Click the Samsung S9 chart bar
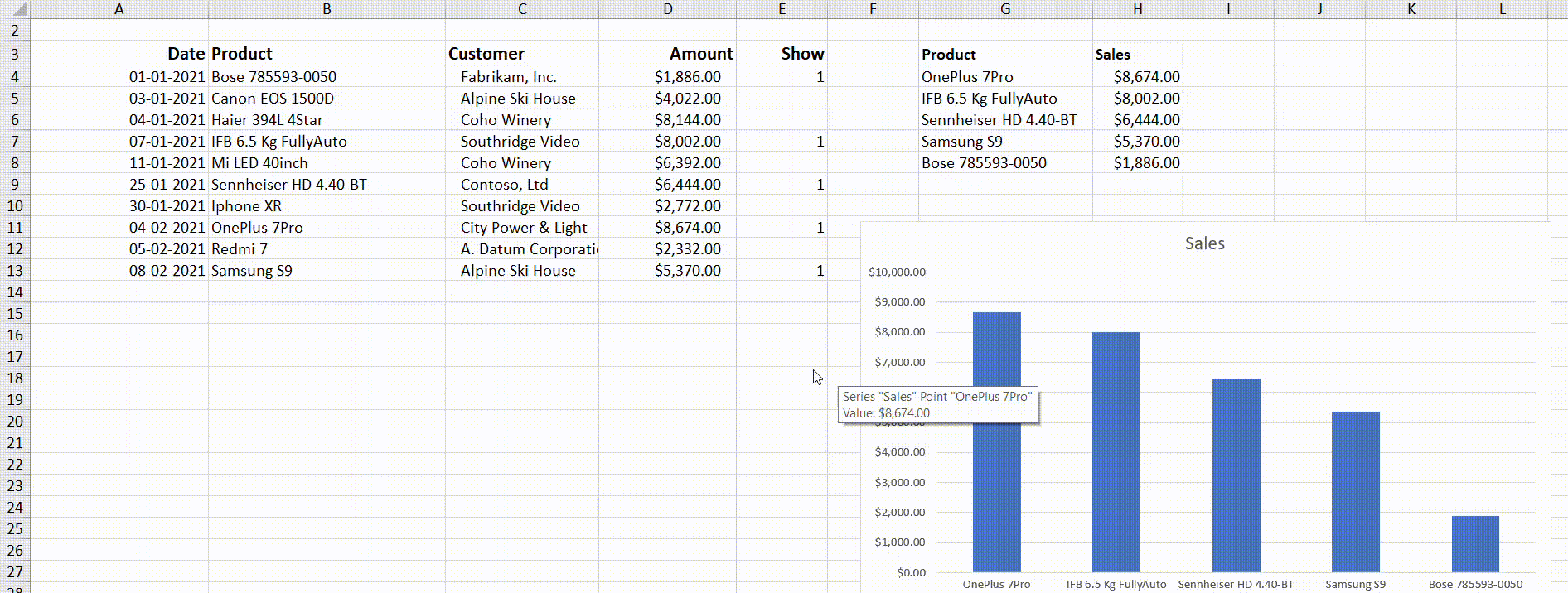The image size is (1568, 593). pyautogui.click(x=1356, y=492)
